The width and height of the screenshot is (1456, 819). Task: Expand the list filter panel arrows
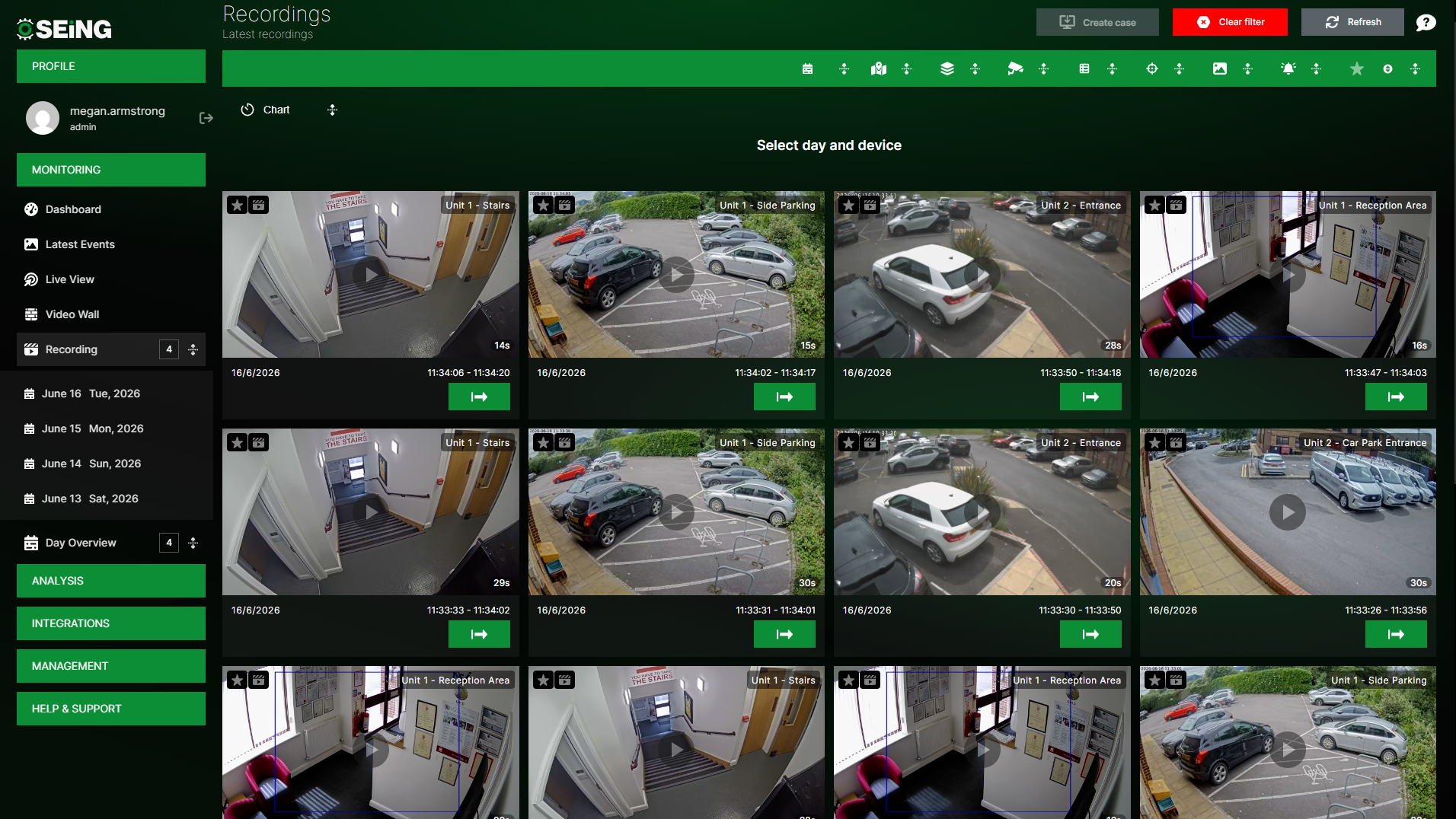pos(1112,69)
